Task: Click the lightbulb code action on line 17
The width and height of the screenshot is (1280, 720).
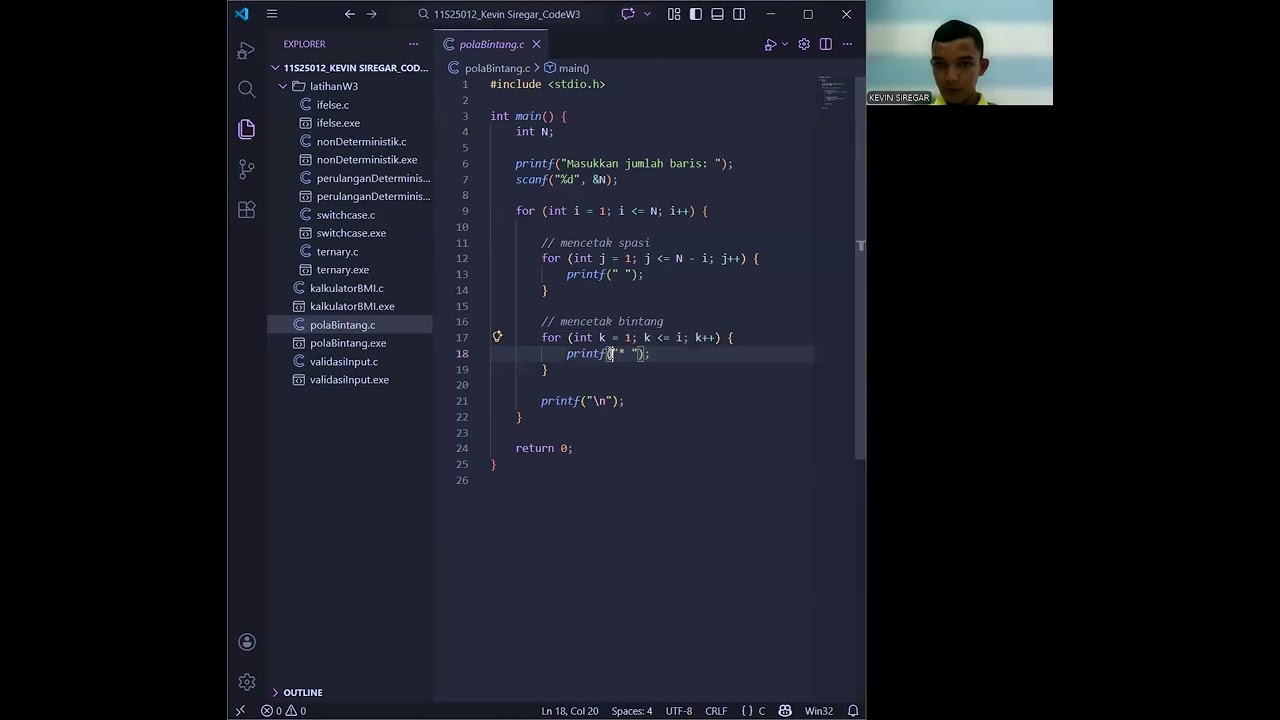Action: click(497, 337)
